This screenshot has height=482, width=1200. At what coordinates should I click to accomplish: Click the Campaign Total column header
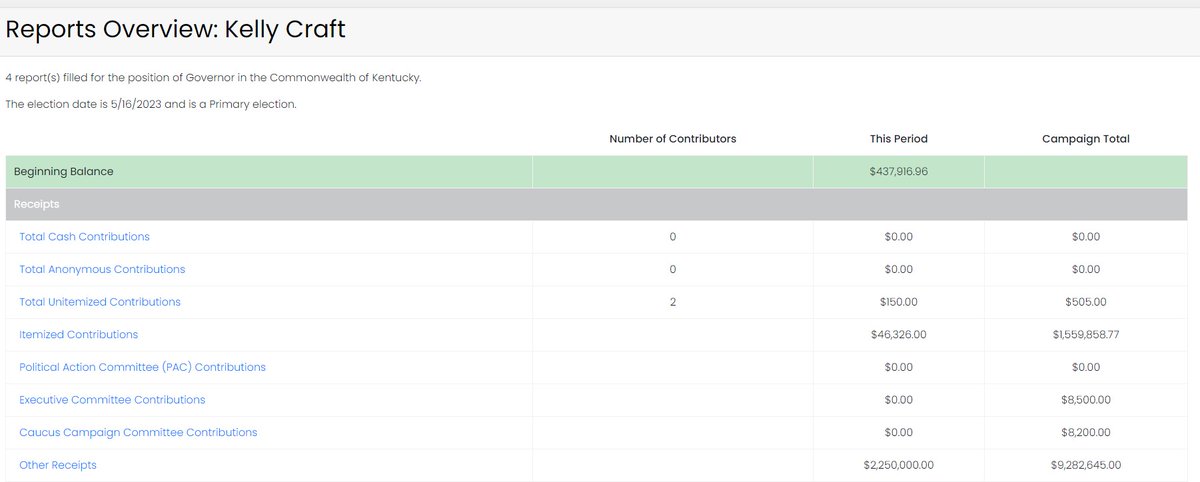point(1086,139)
